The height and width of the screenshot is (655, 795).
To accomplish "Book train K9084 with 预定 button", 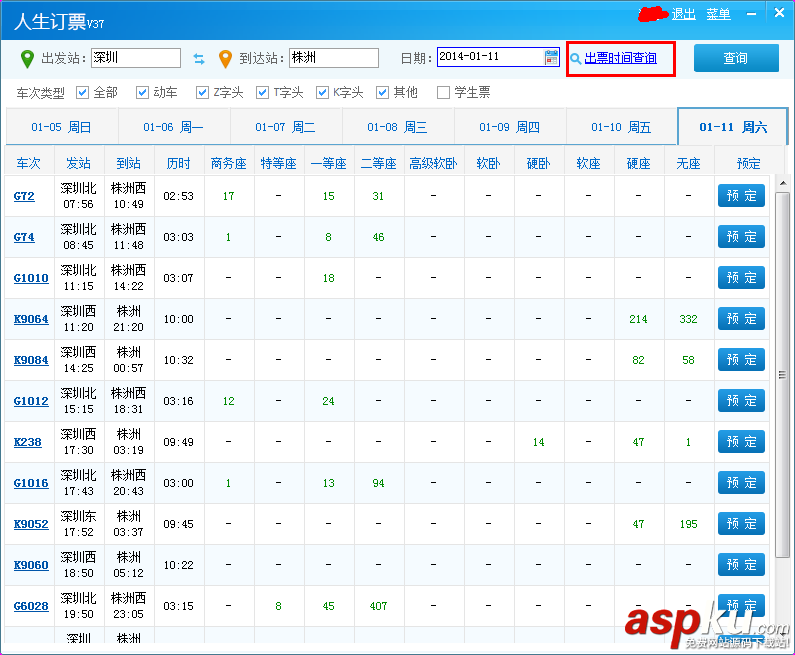I will (x=741, y=360).
